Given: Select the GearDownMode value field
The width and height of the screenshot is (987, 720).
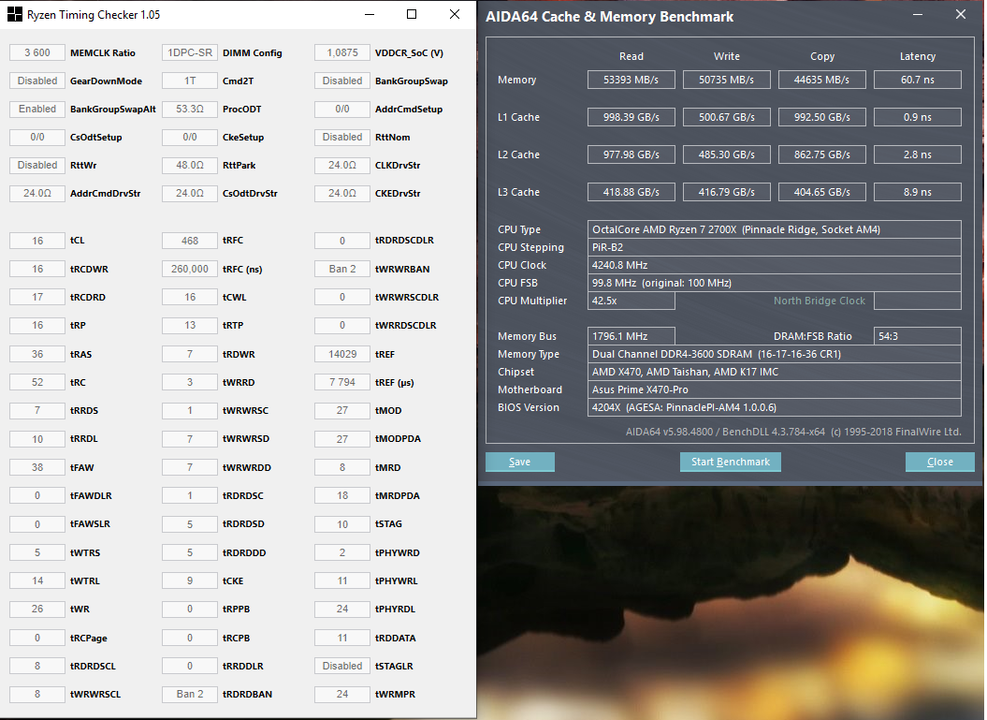Looking at the screenshot, I should coord(37,81).
